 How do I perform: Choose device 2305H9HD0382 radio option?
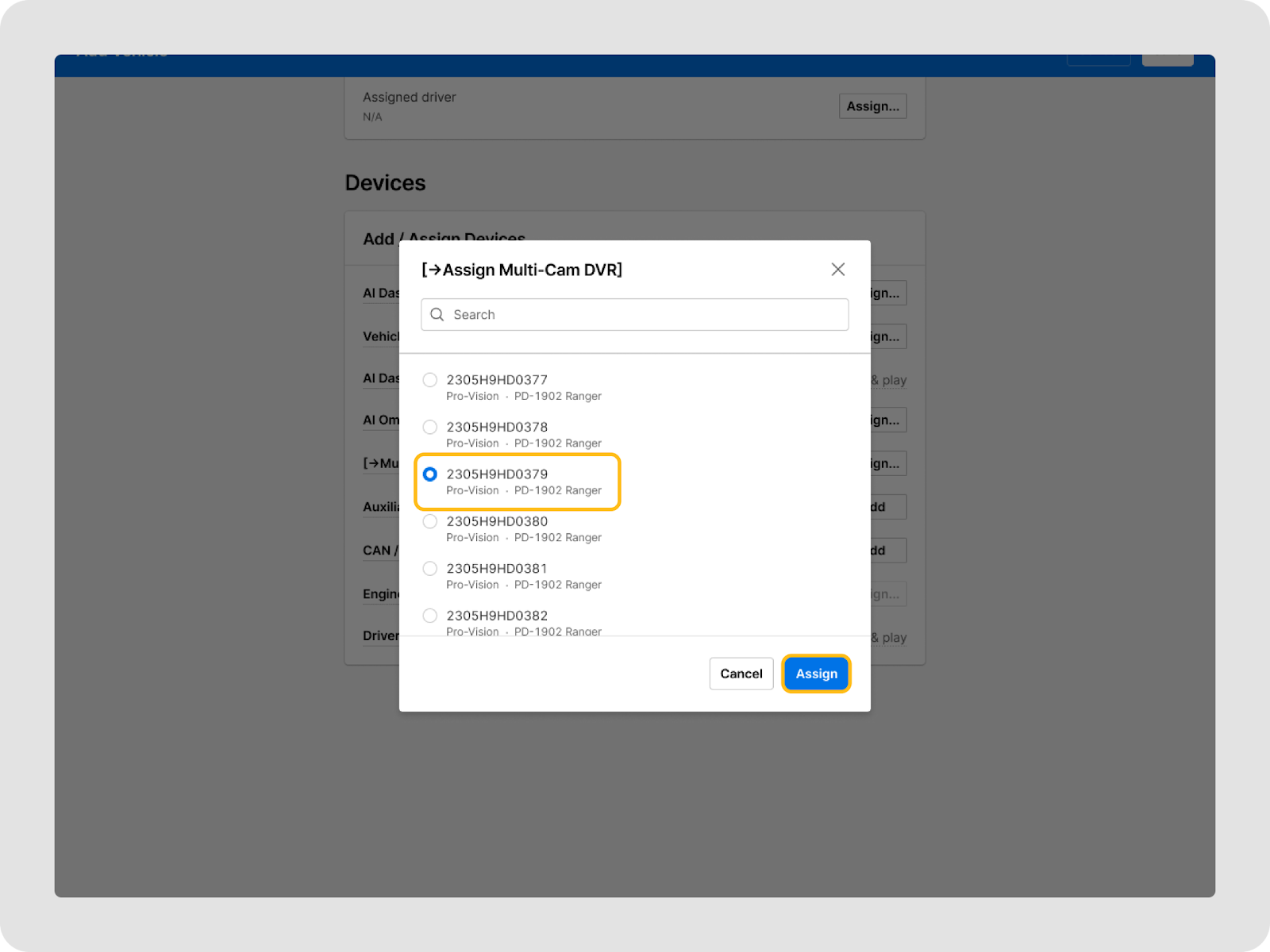430,616
